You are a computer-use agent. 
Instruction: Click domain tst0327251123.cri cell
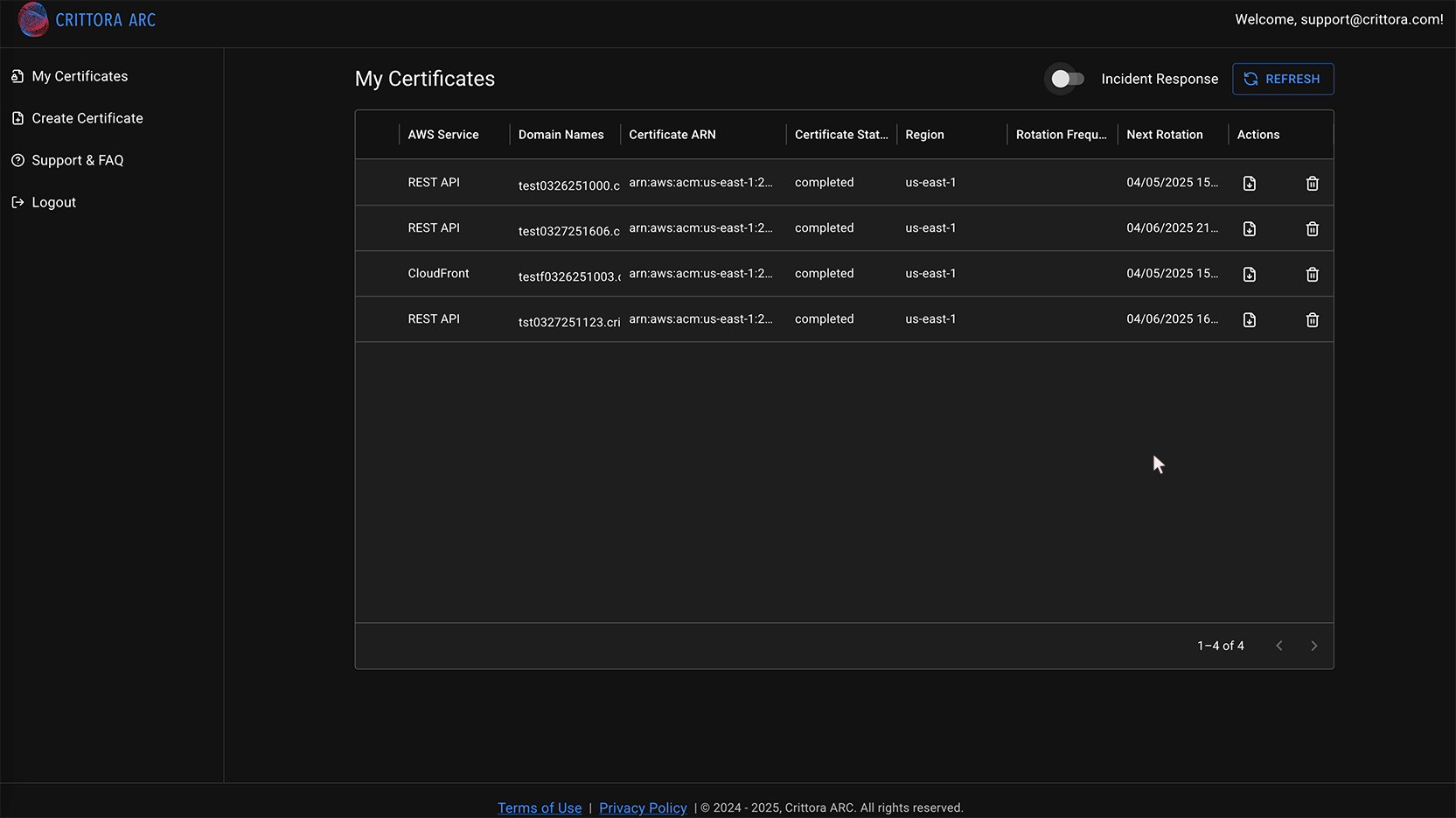pyautogui.click(x=569, y=322)
